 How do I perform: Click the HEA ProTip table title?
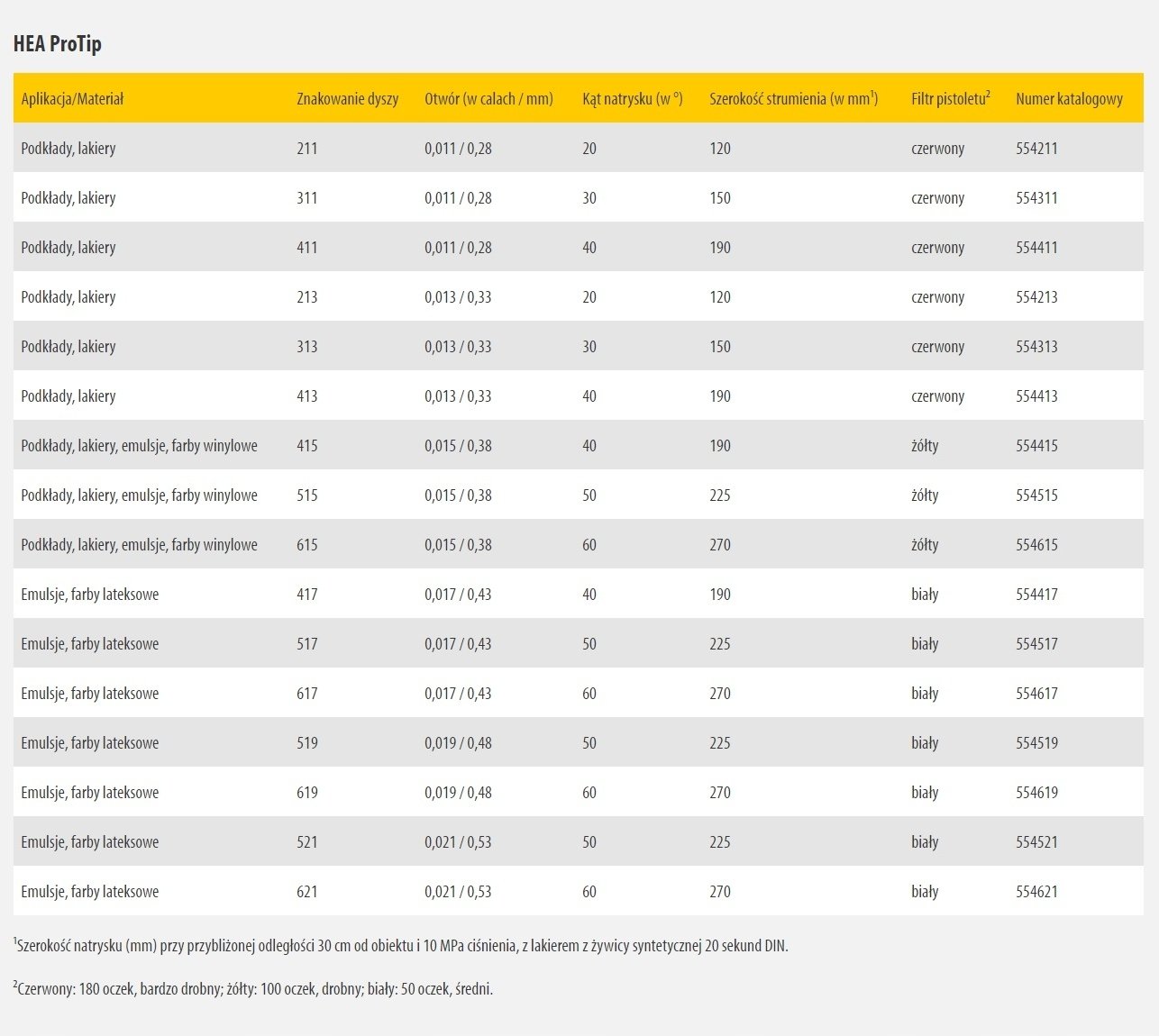pyautogui.click(x=57, y=43)
